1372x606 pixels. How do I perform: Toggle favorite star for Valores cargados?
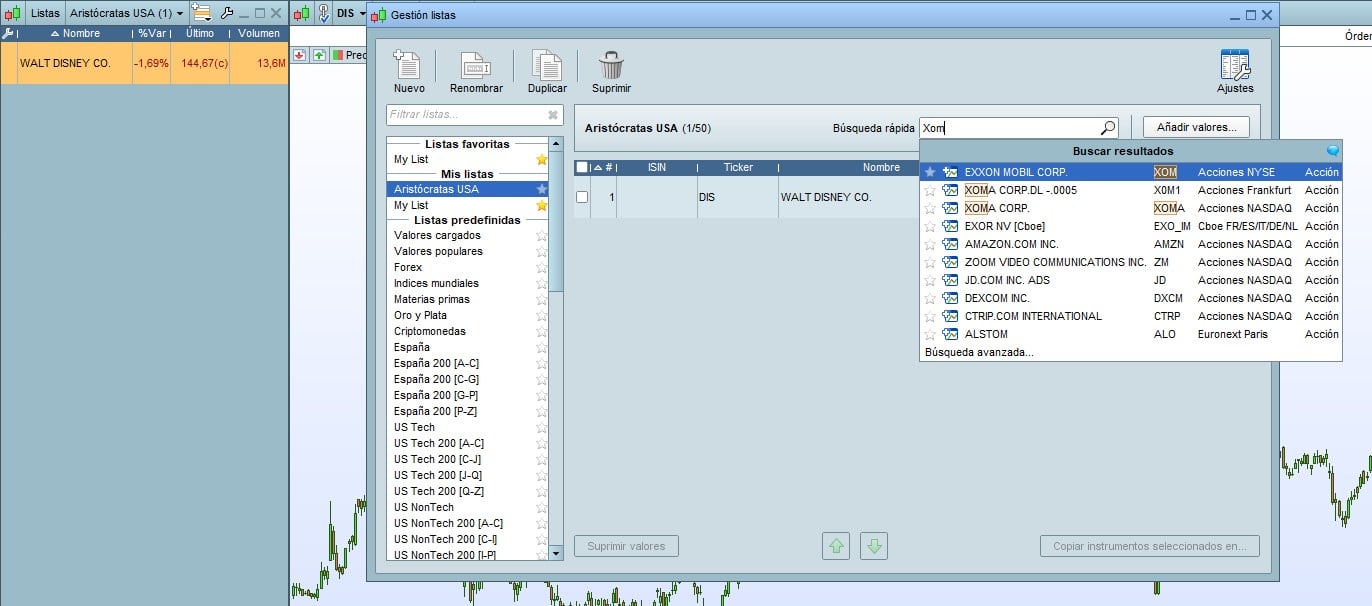(542, 235)
